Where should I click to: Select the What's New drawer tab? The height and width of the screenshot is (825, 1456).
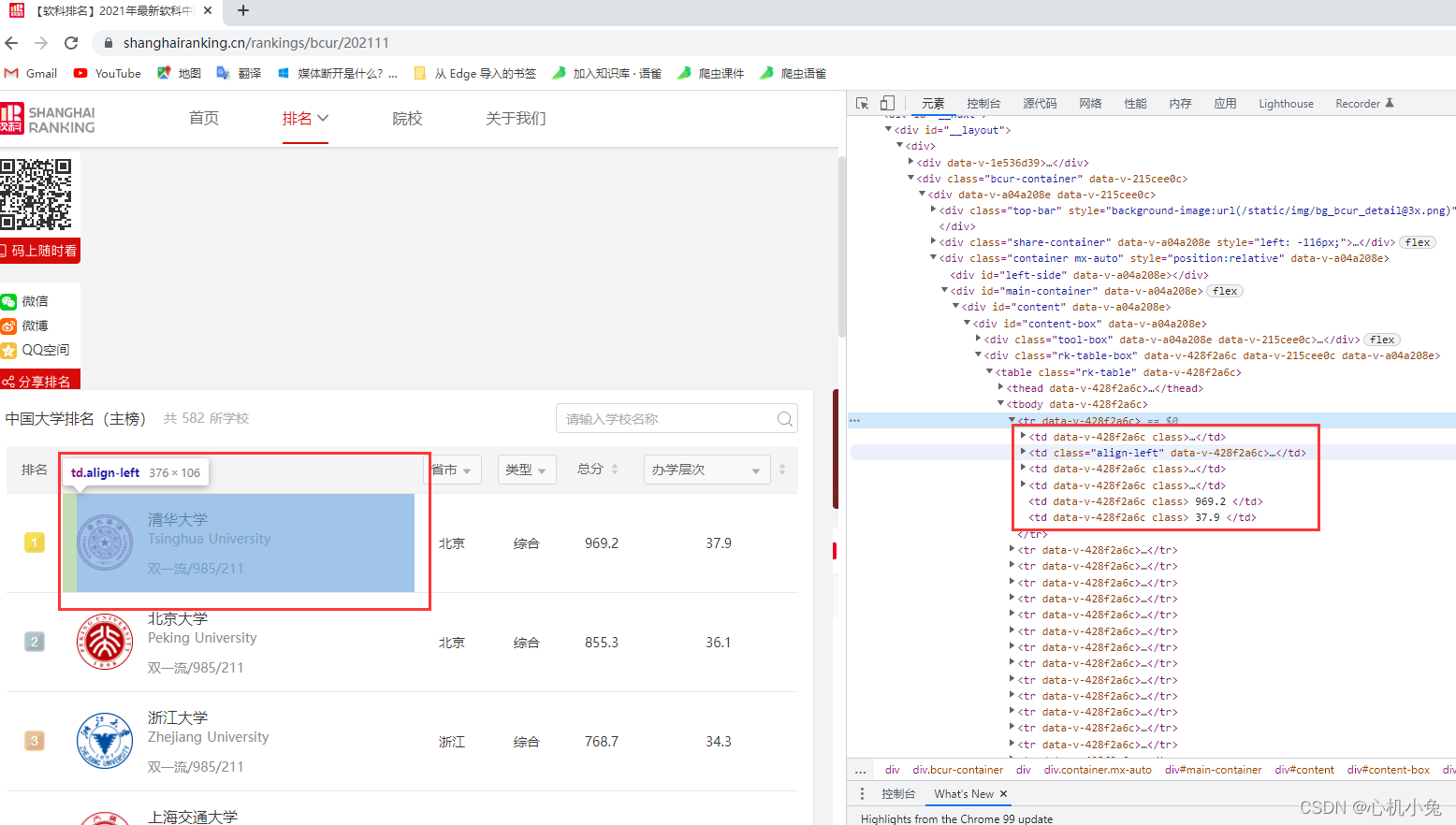(964, 793)
